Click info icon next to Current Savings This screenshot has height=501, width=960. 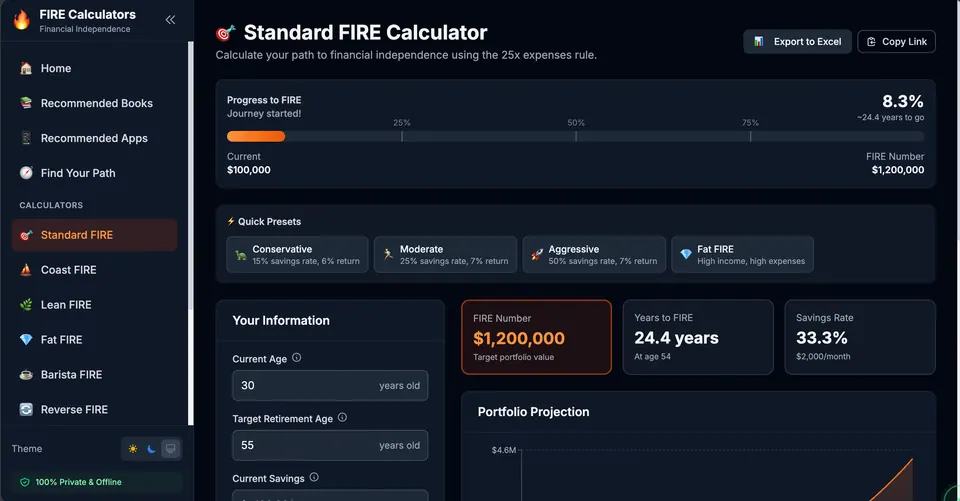click(x=314, y=477)
